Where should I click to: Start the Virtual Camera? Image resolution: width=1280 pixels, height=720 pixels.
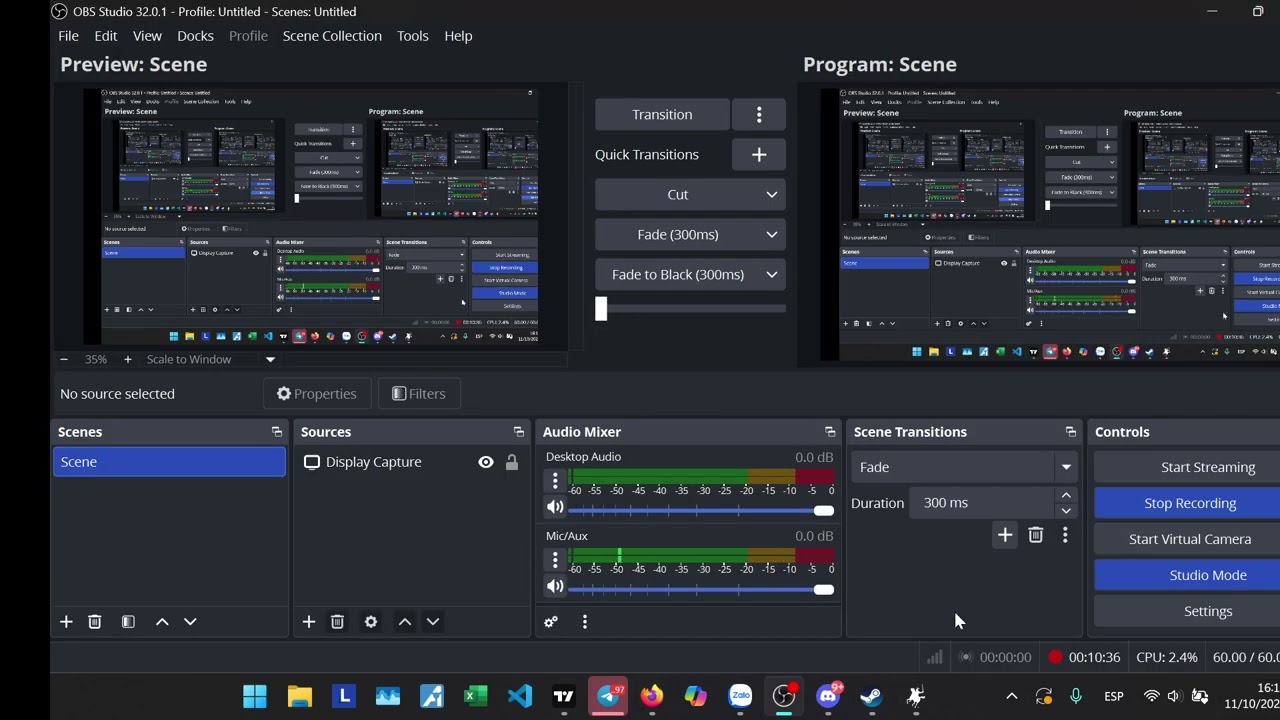click(x=1188, y=539)
